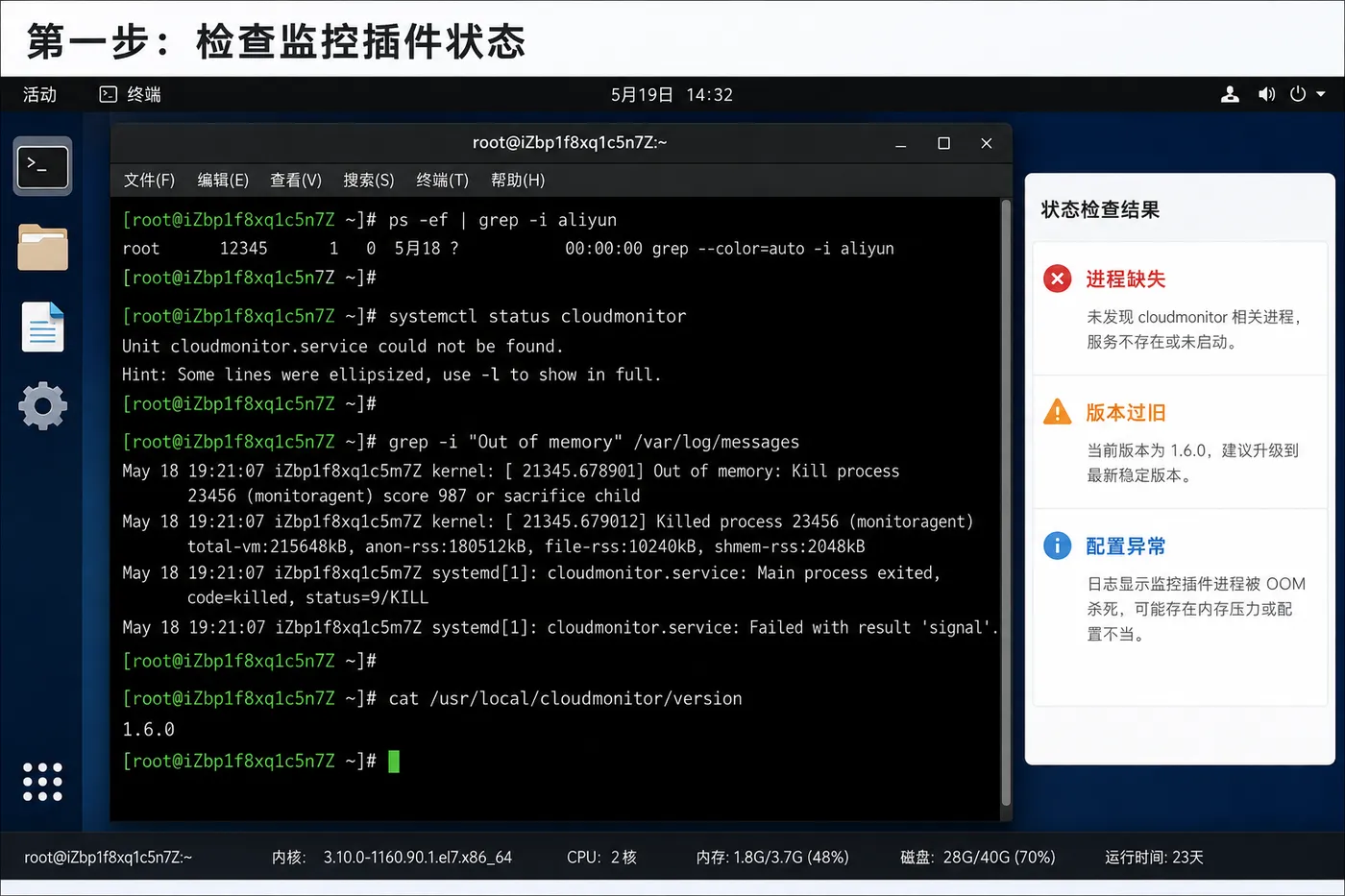The height and width of the screenshot is (896, 1345).
Task: Open the terminal icon in the dock
Action: click(x=42, y=166)
